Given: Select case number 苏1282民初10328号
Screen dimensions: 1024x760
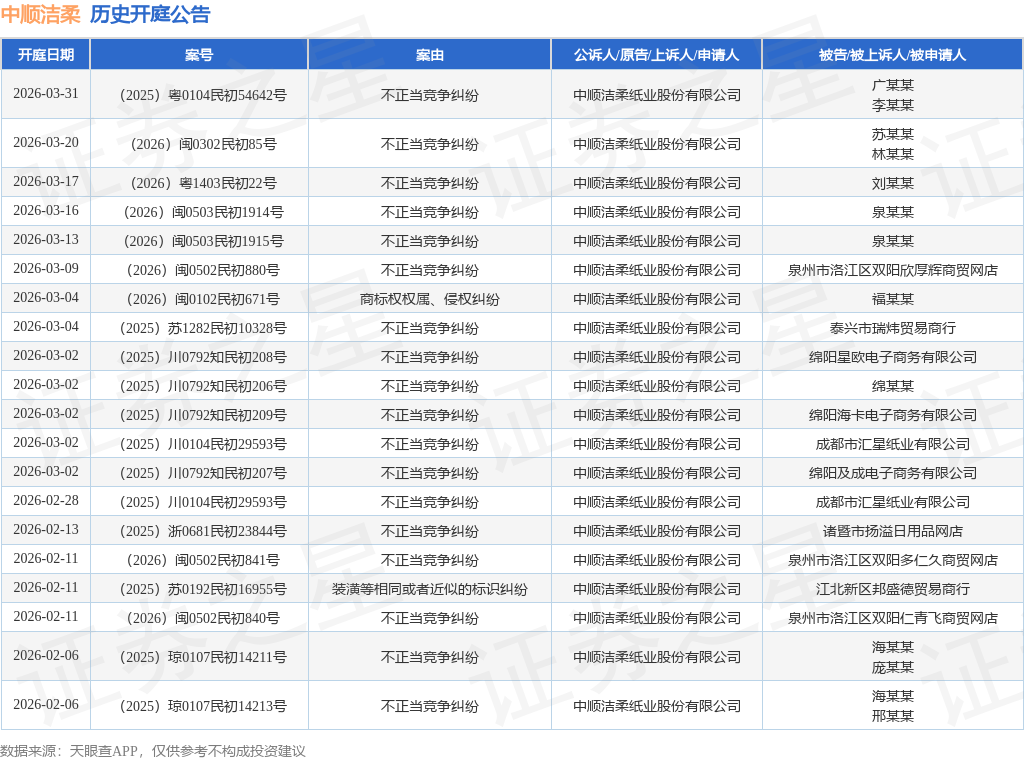Looking at the screenshot, I should click(x=203, y=328).
